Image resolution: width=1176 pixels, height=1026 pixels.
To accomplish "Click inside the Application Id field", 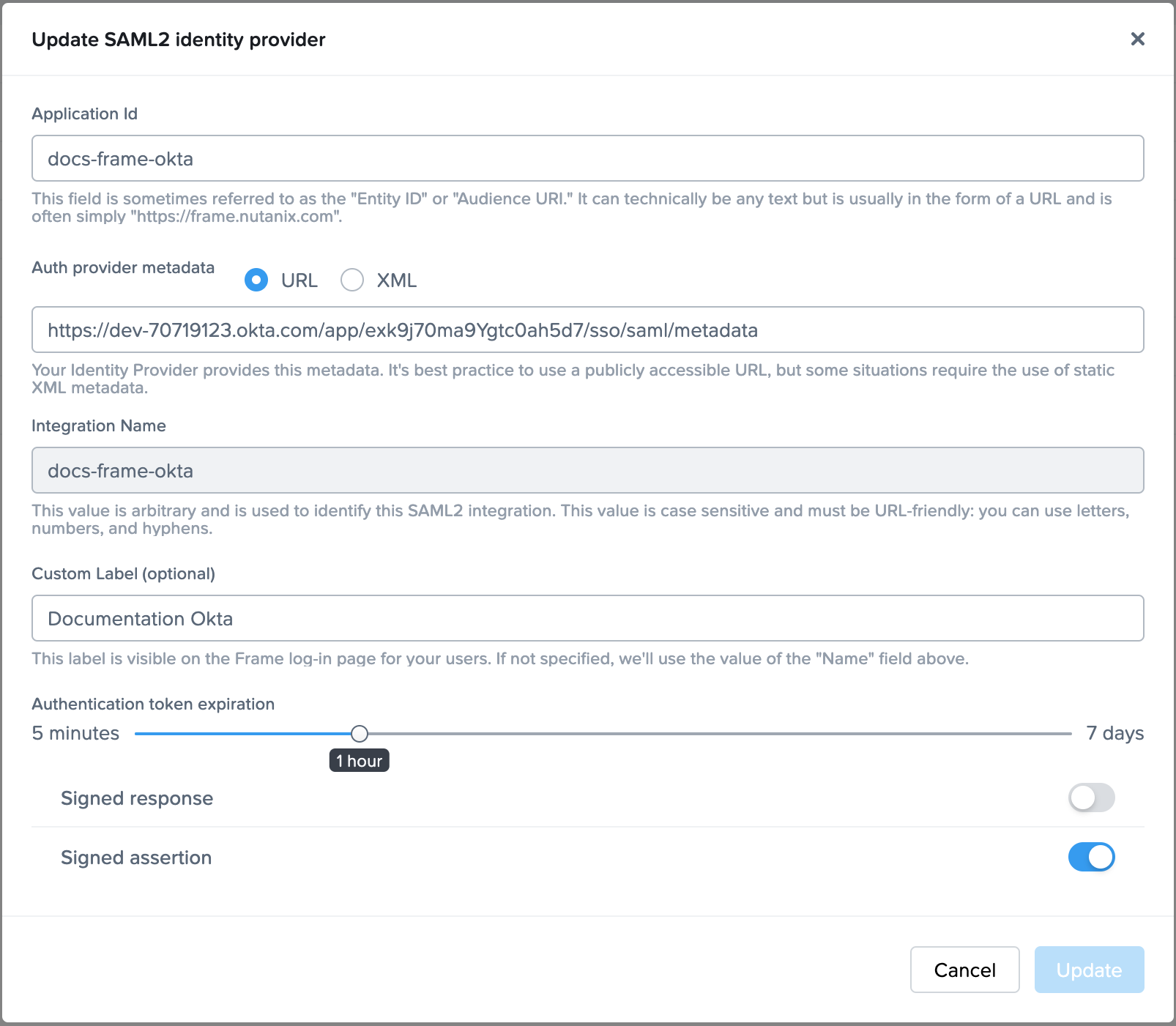I will click(x=586, y=158).
